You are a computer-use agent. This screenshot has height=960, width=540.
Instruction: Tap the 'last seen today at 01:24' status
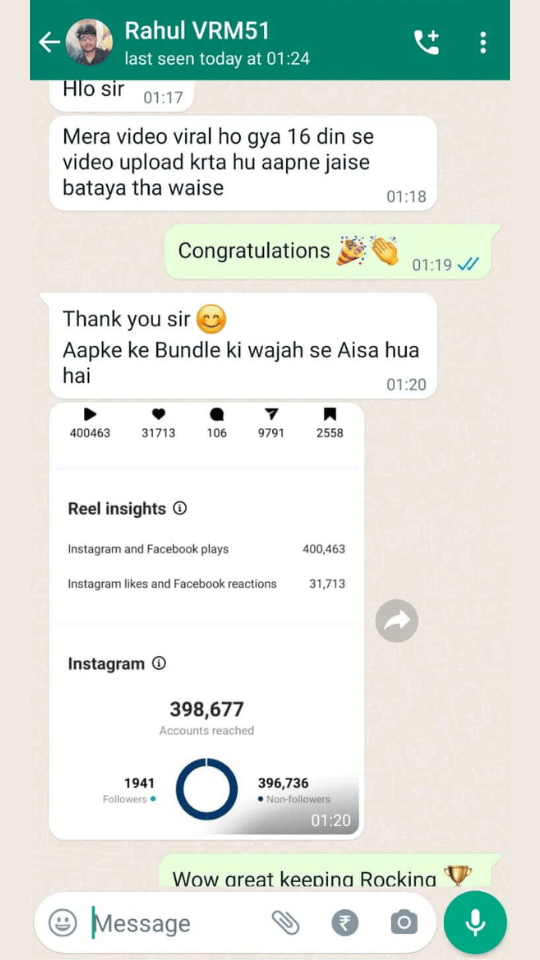tap(217, 59)
